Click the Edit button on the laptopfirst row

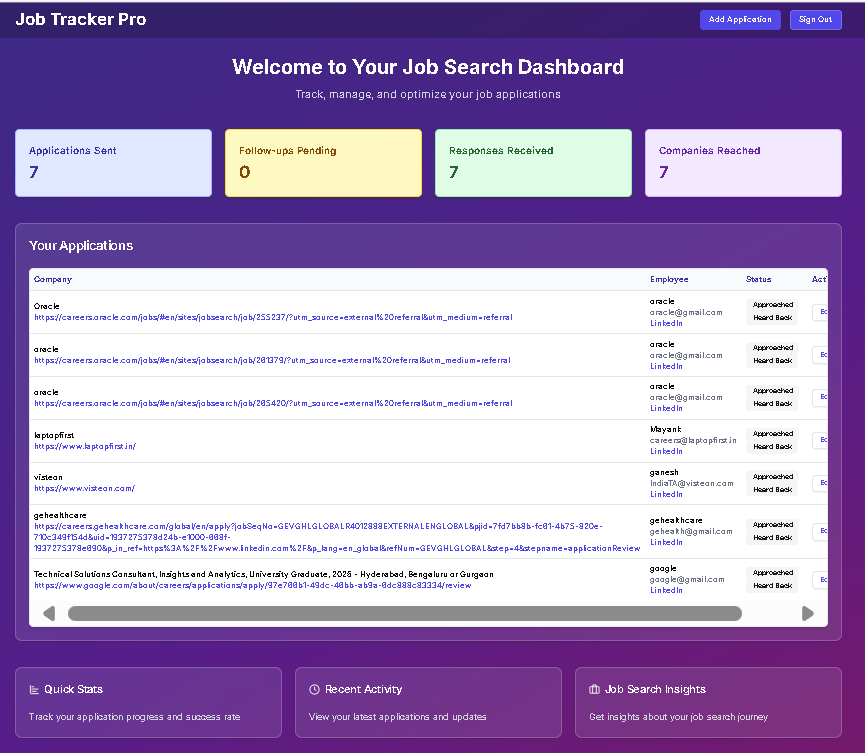[x=820, y=439]
